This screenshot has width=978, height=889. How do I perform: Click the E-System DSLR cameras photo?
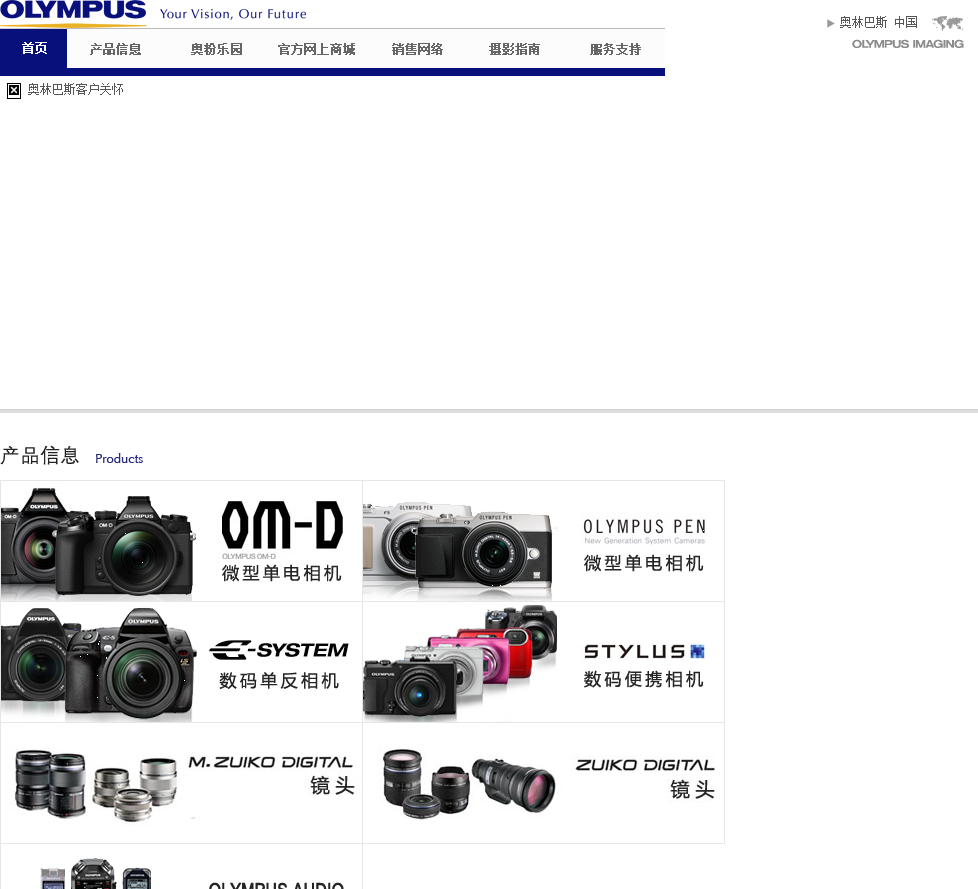pyautogui.click(x=98, y=663)
